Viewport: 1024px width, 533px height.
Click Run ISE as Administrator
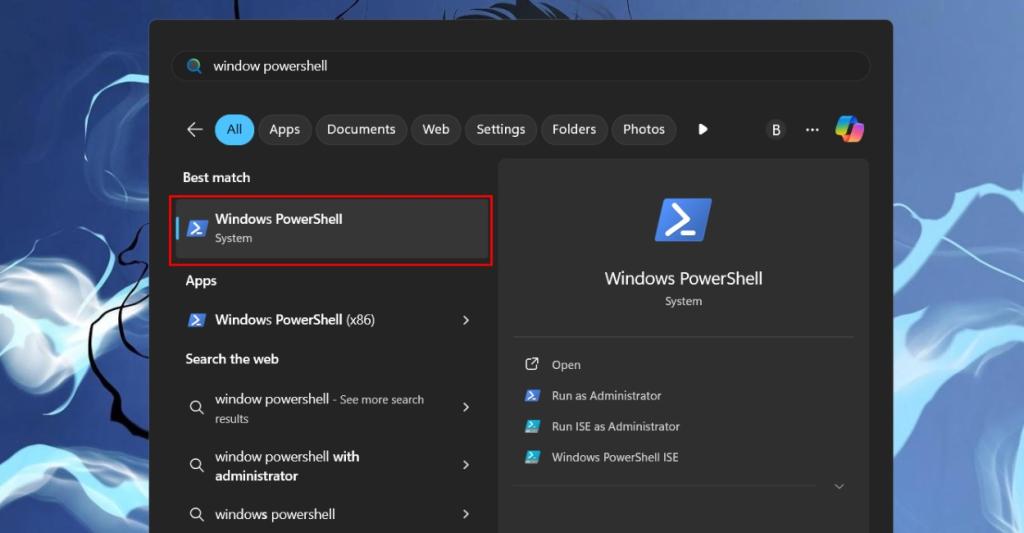[615, 426]
